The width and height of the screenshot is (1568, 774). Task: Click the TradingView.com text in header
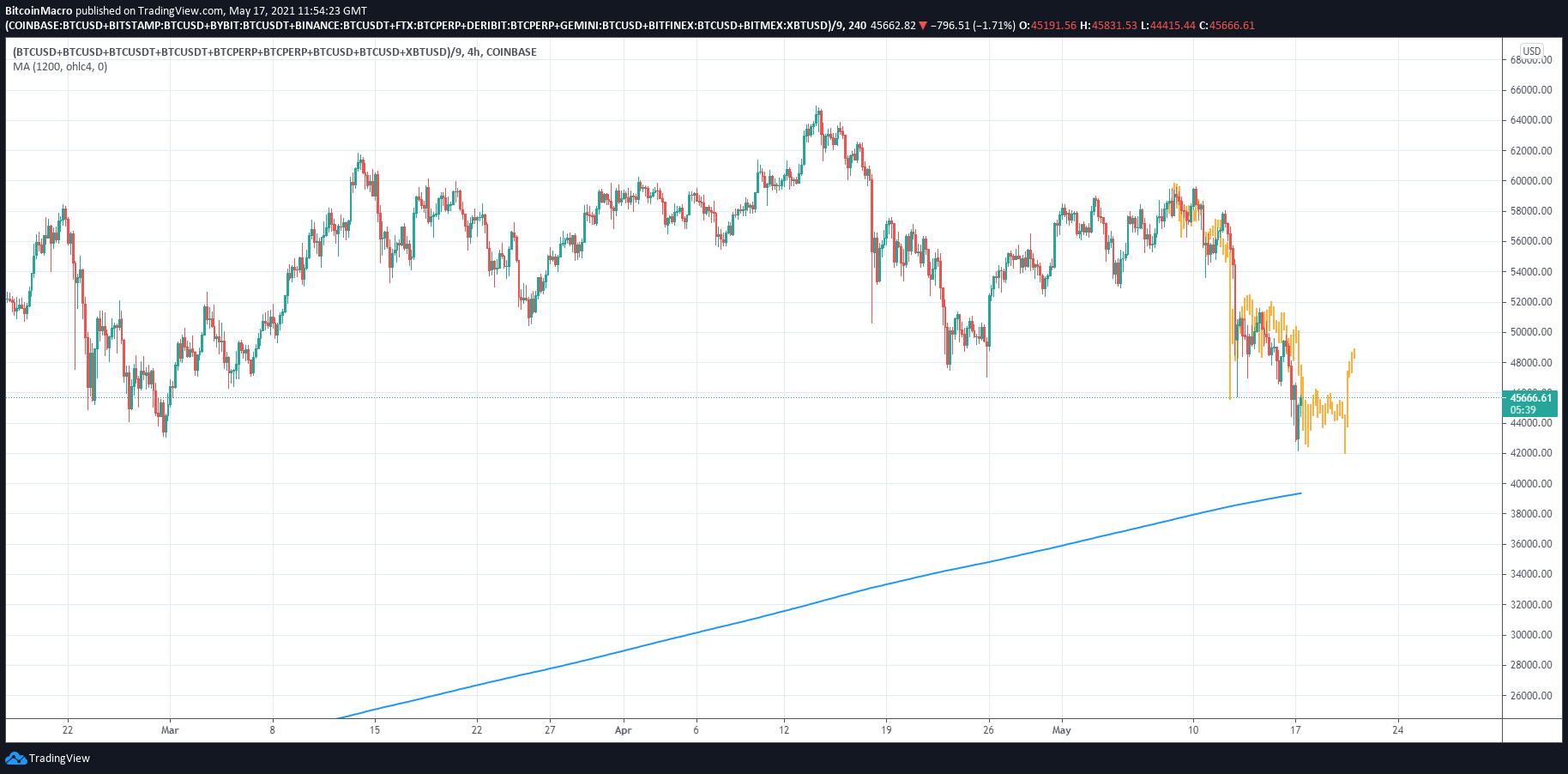181,11
